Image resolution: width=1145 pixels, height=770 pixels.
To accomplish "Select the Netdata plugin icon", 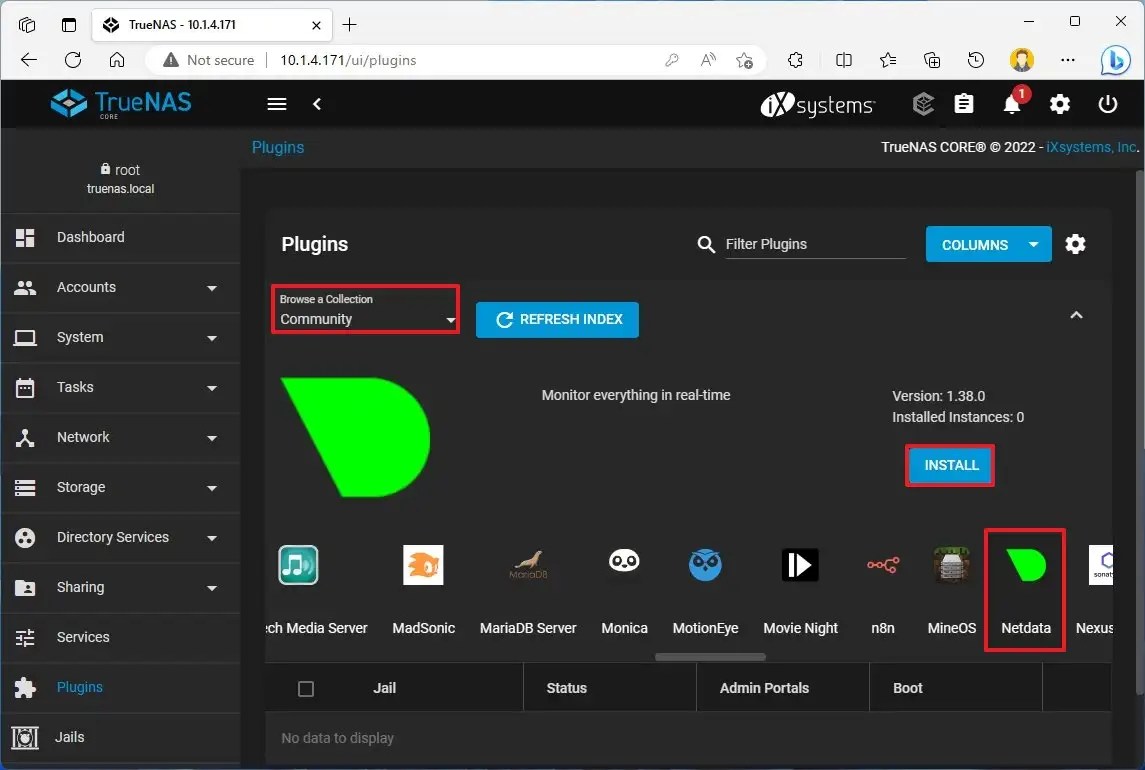I will tap(1023, 565).
